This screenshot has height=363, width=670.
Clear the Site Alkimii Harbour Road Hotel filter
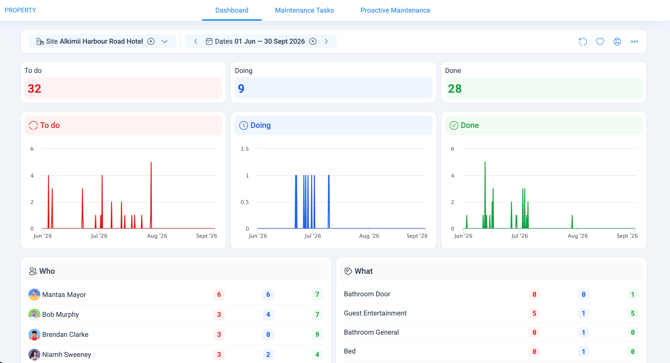point(151,41)
